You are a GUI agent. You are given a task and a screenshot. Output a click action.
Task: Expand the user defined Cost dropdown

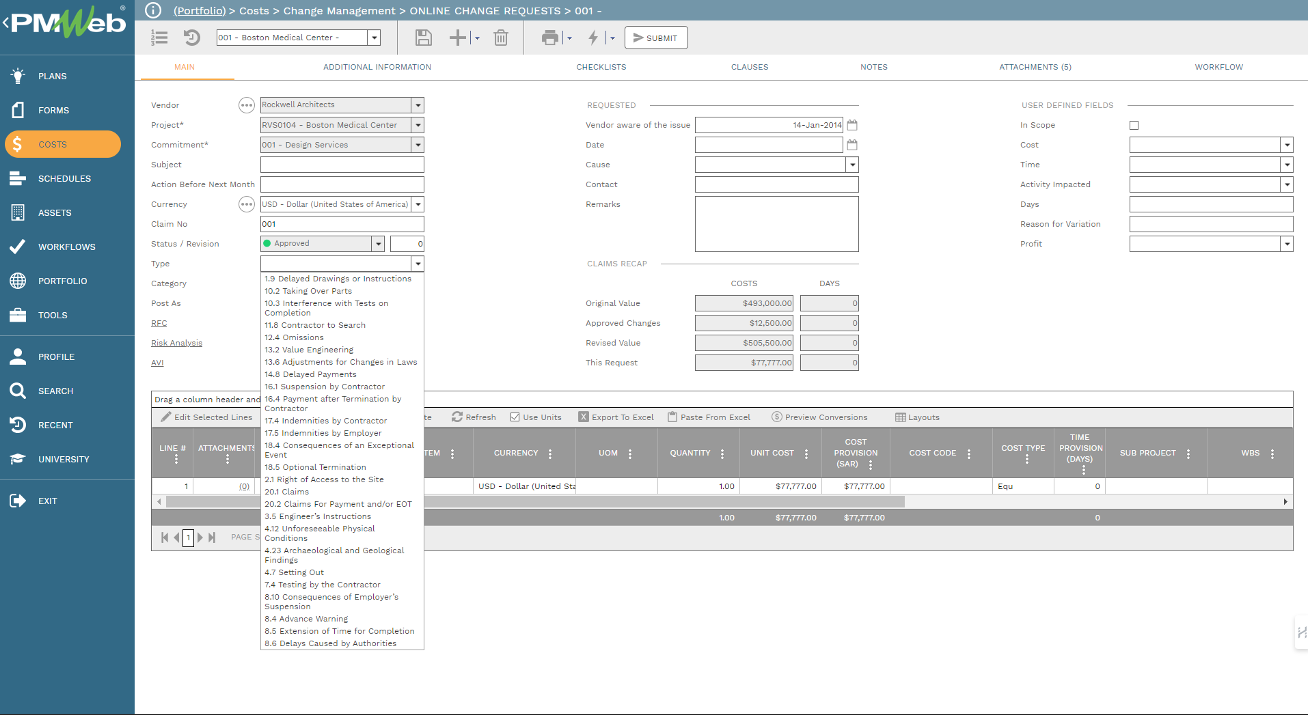click(1286, 145)
